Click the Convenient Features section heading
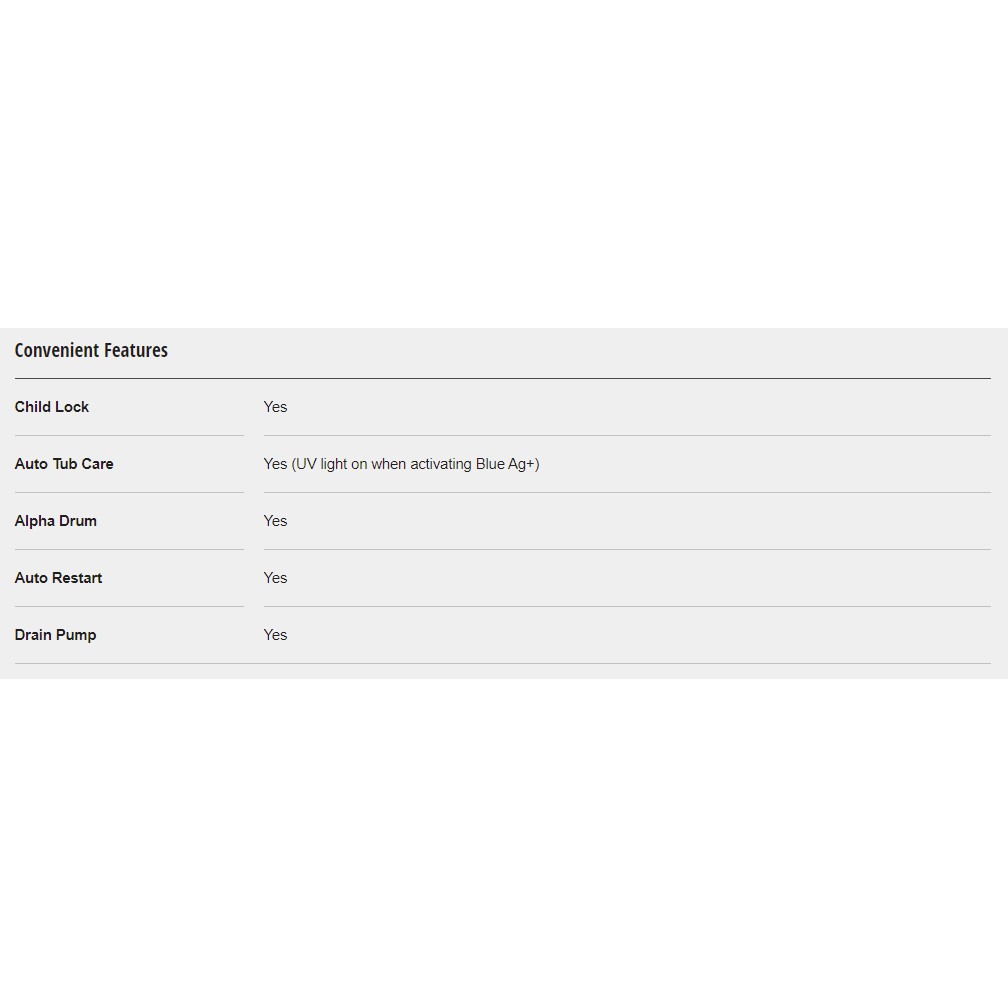Viewport: 1008px width, 1008px height. tap(91, 350)
